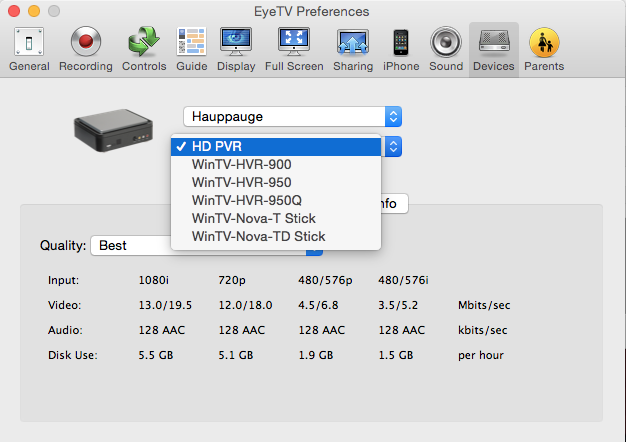
Task: Click the 1.9 GB disk use value
Action: pyautogui.click(x=316, y=355)
